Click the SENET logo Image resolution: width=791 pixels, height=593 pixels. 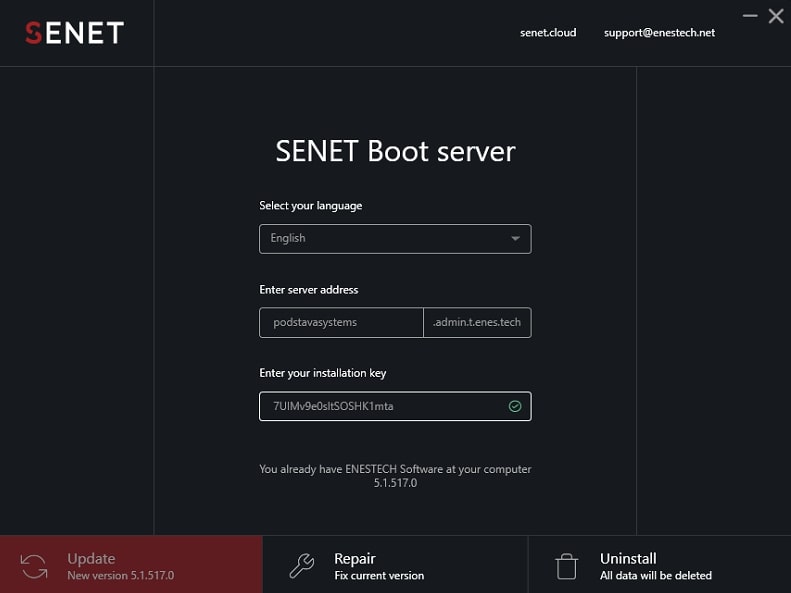pos(75,33)
